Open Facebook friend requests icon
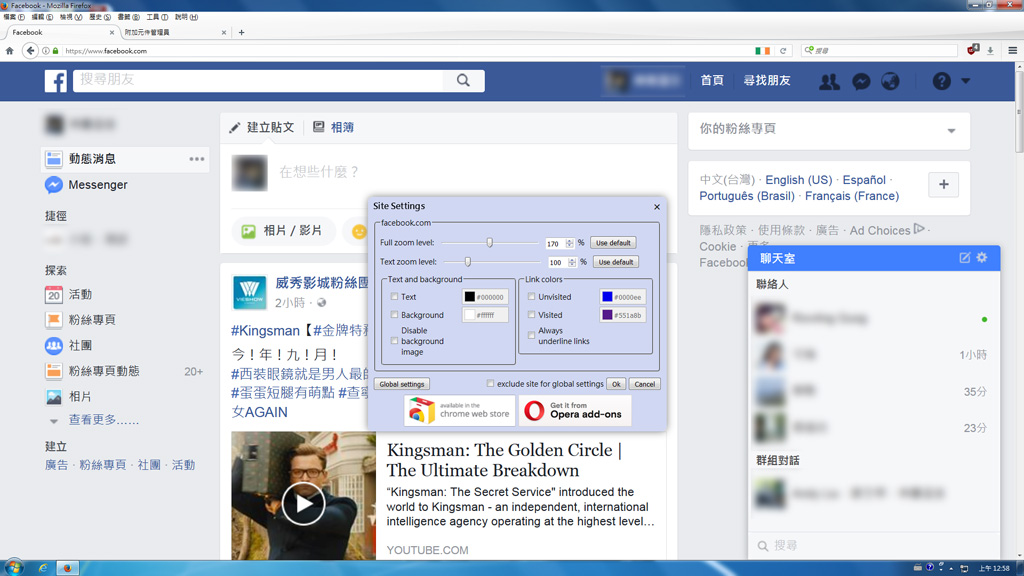This screenshot has height=576, width=1024. click(829, 81)
